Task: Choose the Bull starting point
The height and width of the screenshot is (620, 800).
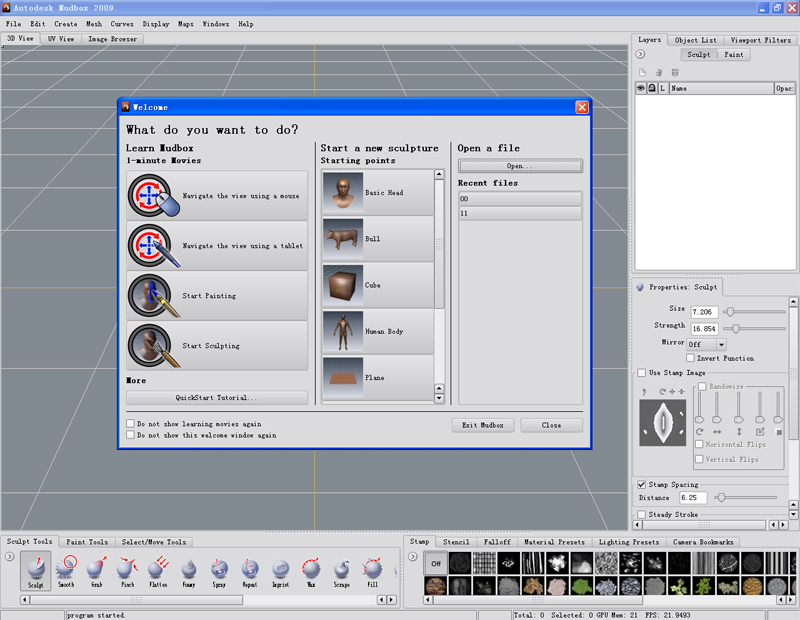Action: (x=378, y=239)
